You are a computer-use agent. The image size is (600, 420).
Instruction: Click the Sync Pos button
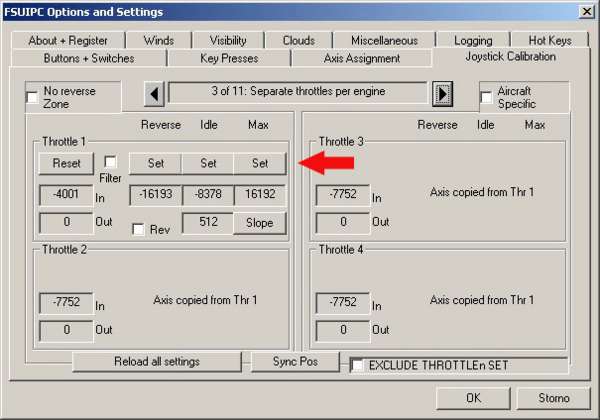tap(295, 361)
